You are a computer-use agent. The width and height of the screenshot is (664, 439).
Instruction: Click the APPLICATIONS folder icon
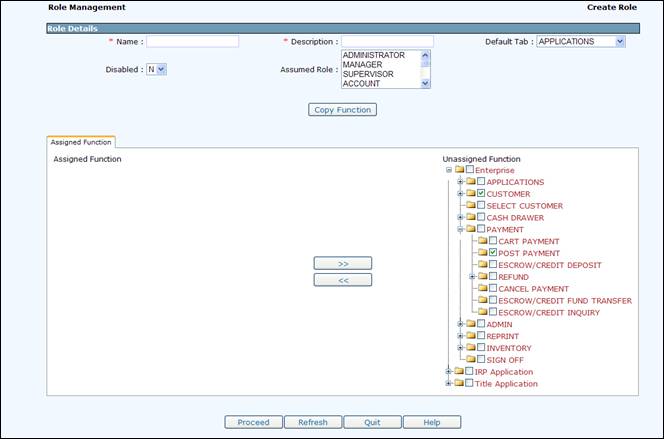(469, 182)
